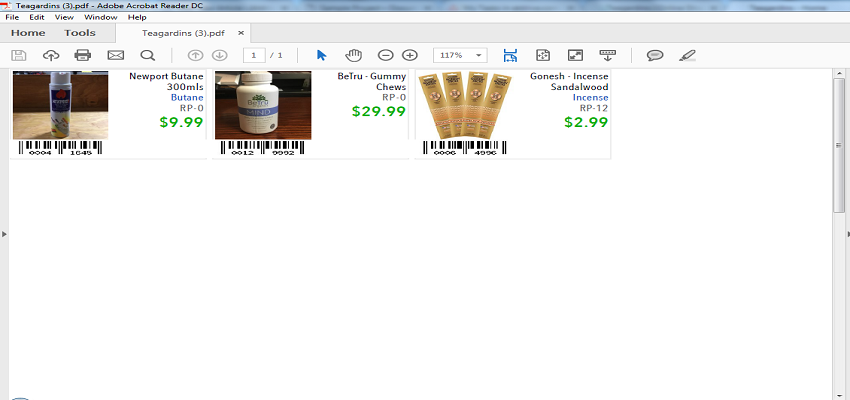Switch to the Home tab
Screen dimensions: 850x400
coord(28,33)
